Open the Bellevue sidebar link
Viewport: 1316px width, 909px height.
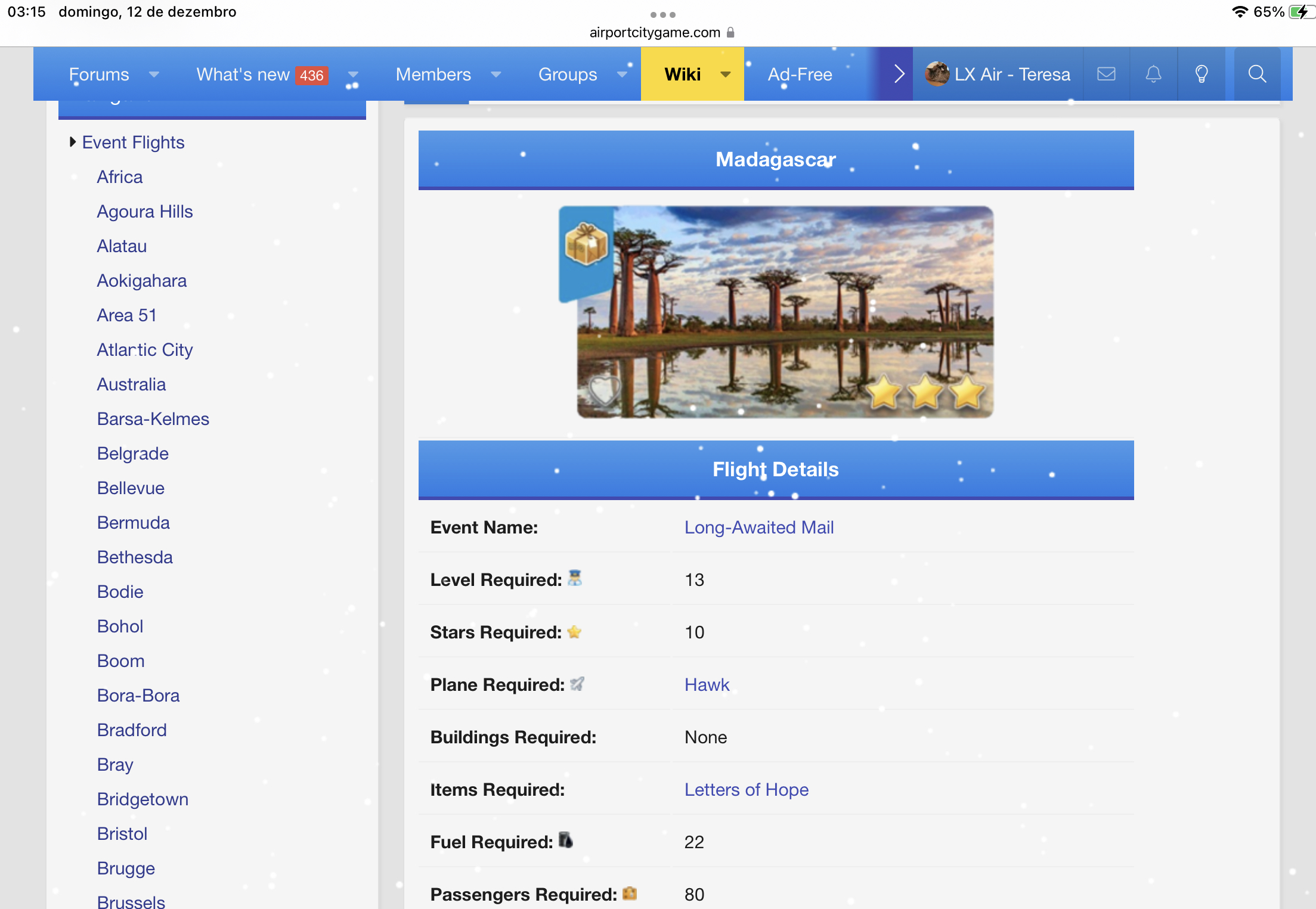point(131,488)
